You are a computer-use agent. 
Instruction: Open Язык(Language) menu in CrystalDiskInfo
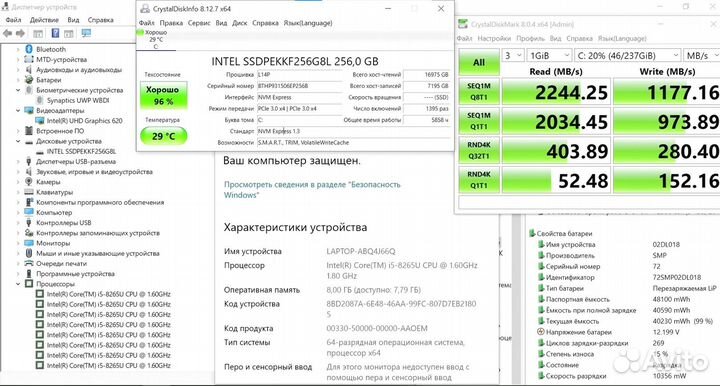click(x=308, y=23)
